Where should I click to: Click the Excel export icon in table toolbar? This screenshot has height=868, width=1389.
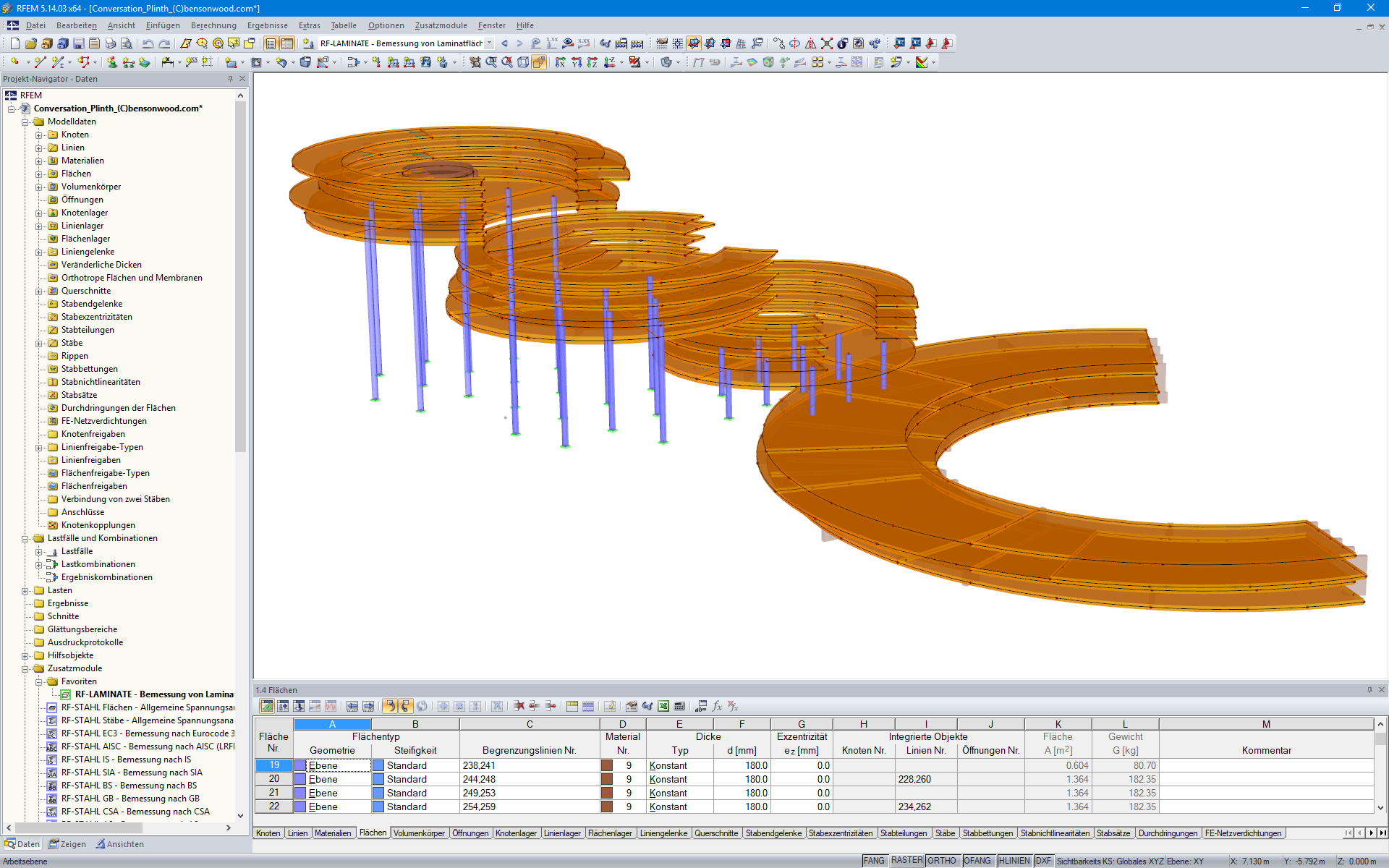(x=663, y=706)
